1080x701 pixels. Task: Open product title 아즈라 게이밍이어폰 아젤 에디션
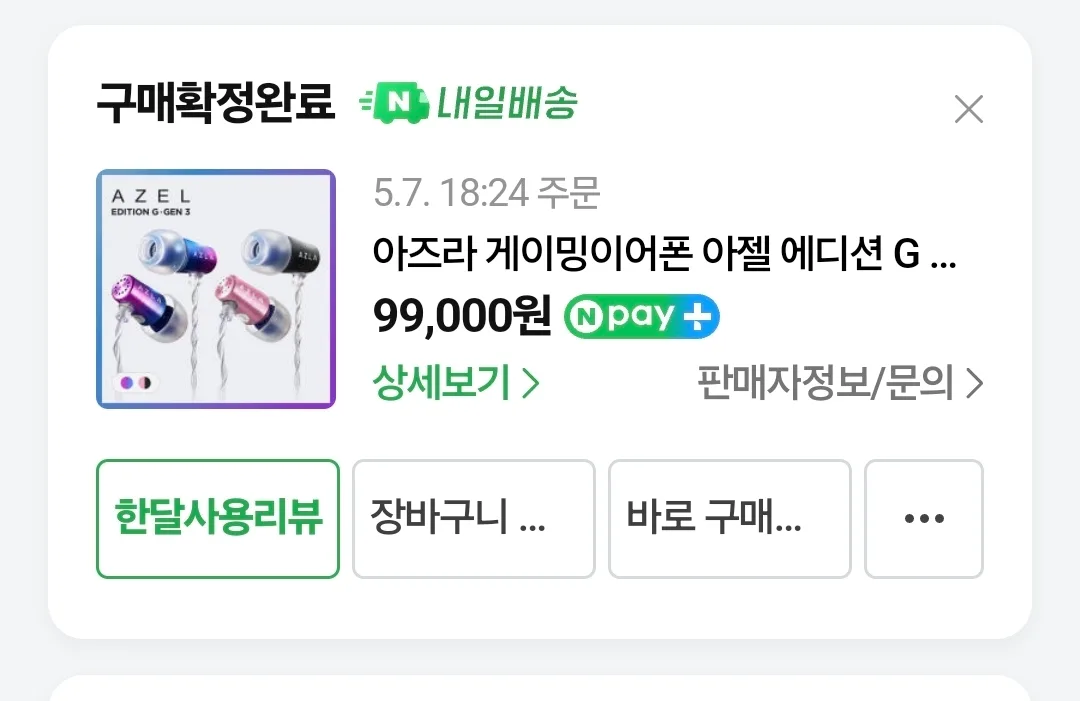tap(664, 252)
